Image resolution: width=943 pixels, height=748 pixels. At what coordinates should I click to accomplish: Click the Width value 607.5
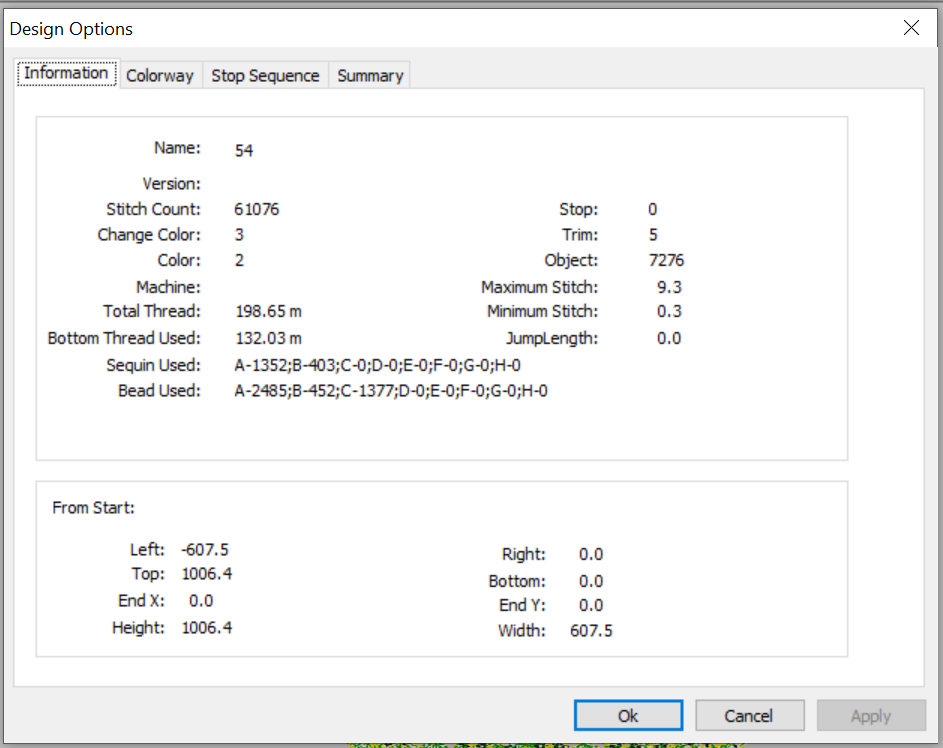[x=591, y=631]
